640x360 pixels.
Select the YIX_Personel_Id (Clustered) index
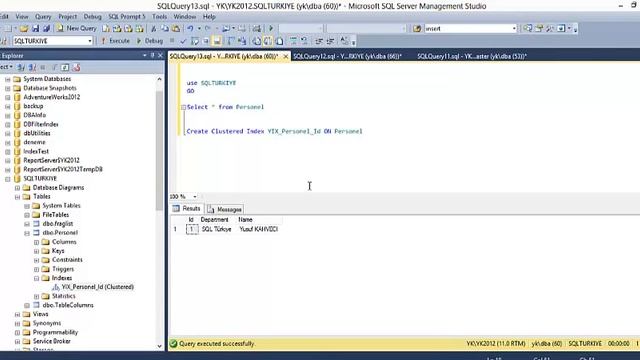point(98,287)
